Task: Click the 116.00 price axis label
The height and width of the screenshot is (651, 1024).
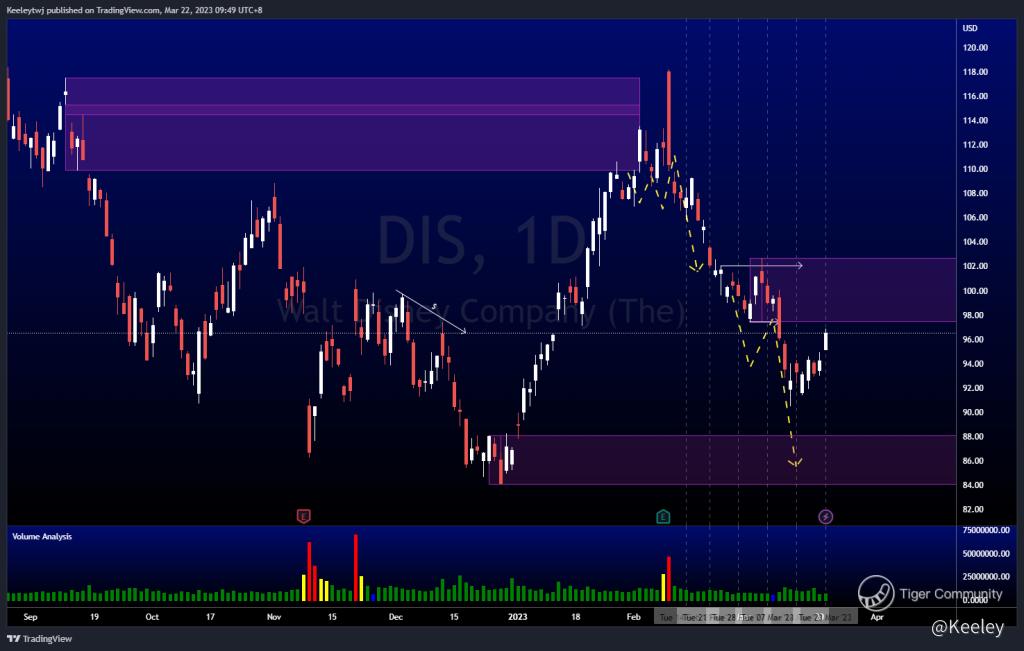Action: pyautogui.click(x=975, y=96)
